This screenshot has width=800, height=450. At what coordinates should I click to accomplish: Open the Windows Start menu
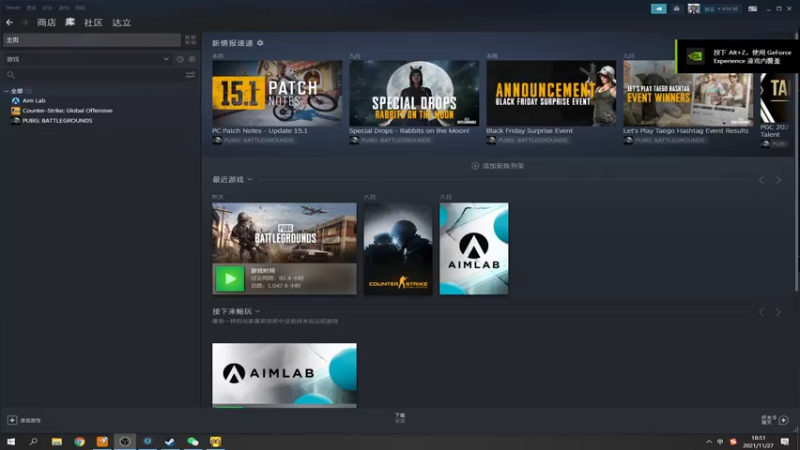pyautogui.click(x=11, y=441)
